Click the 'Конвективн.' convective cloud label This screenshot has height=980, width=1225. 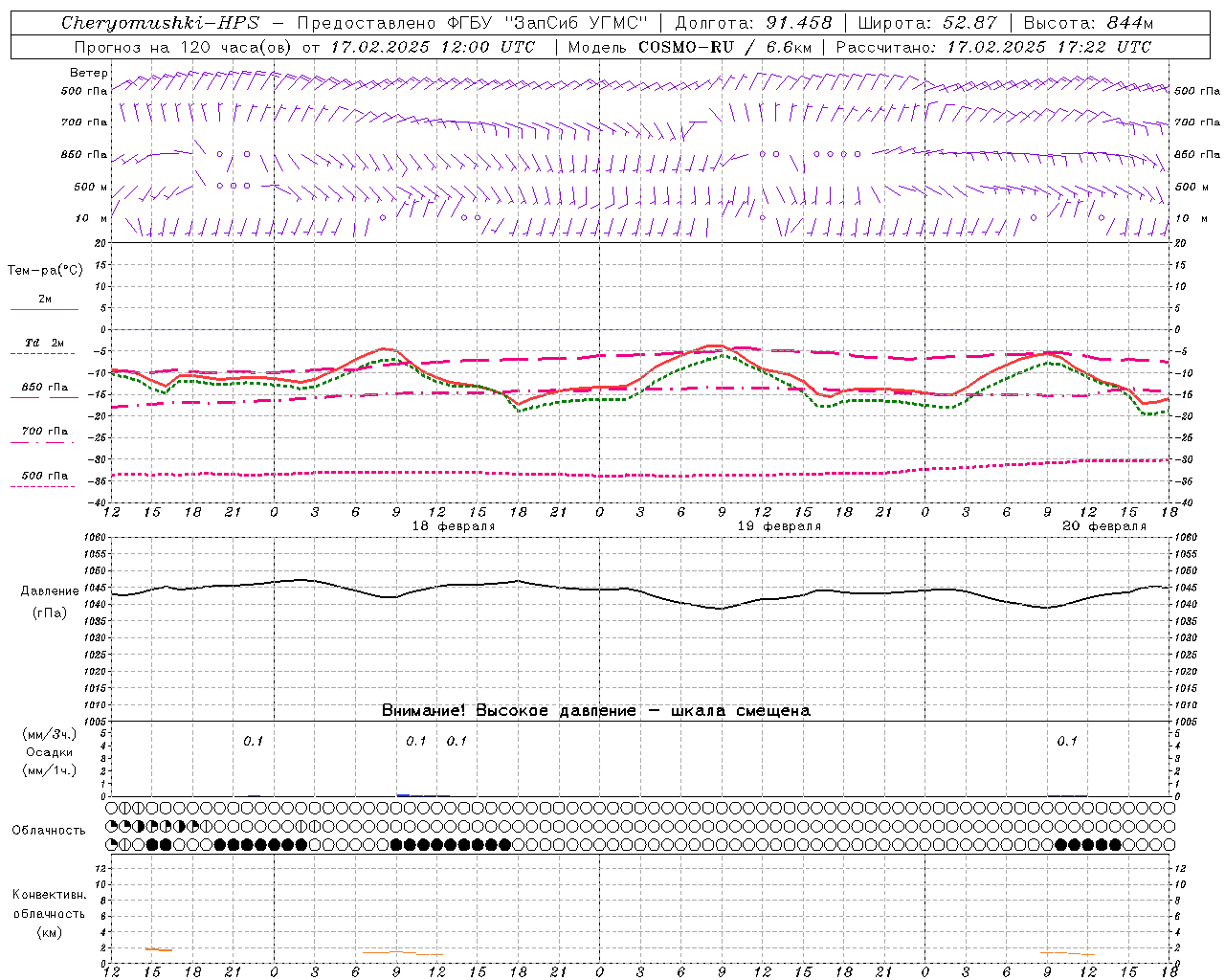coord(49,895)
